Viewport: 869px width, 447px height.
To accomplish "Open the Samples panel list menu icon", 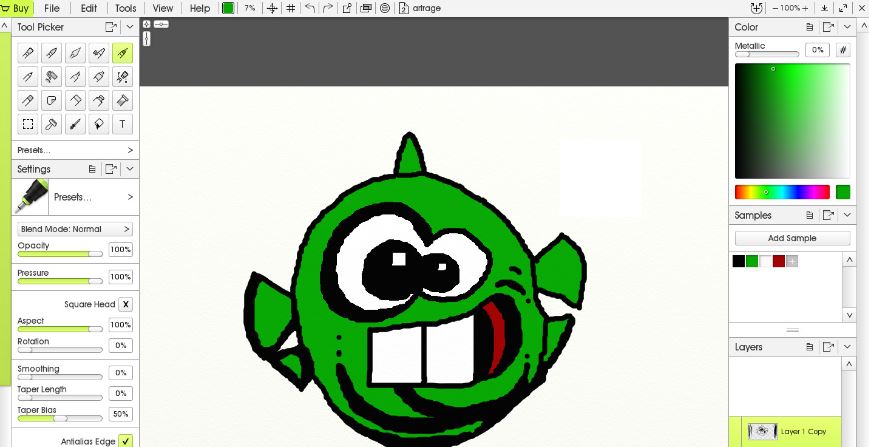I will point(810,215).
